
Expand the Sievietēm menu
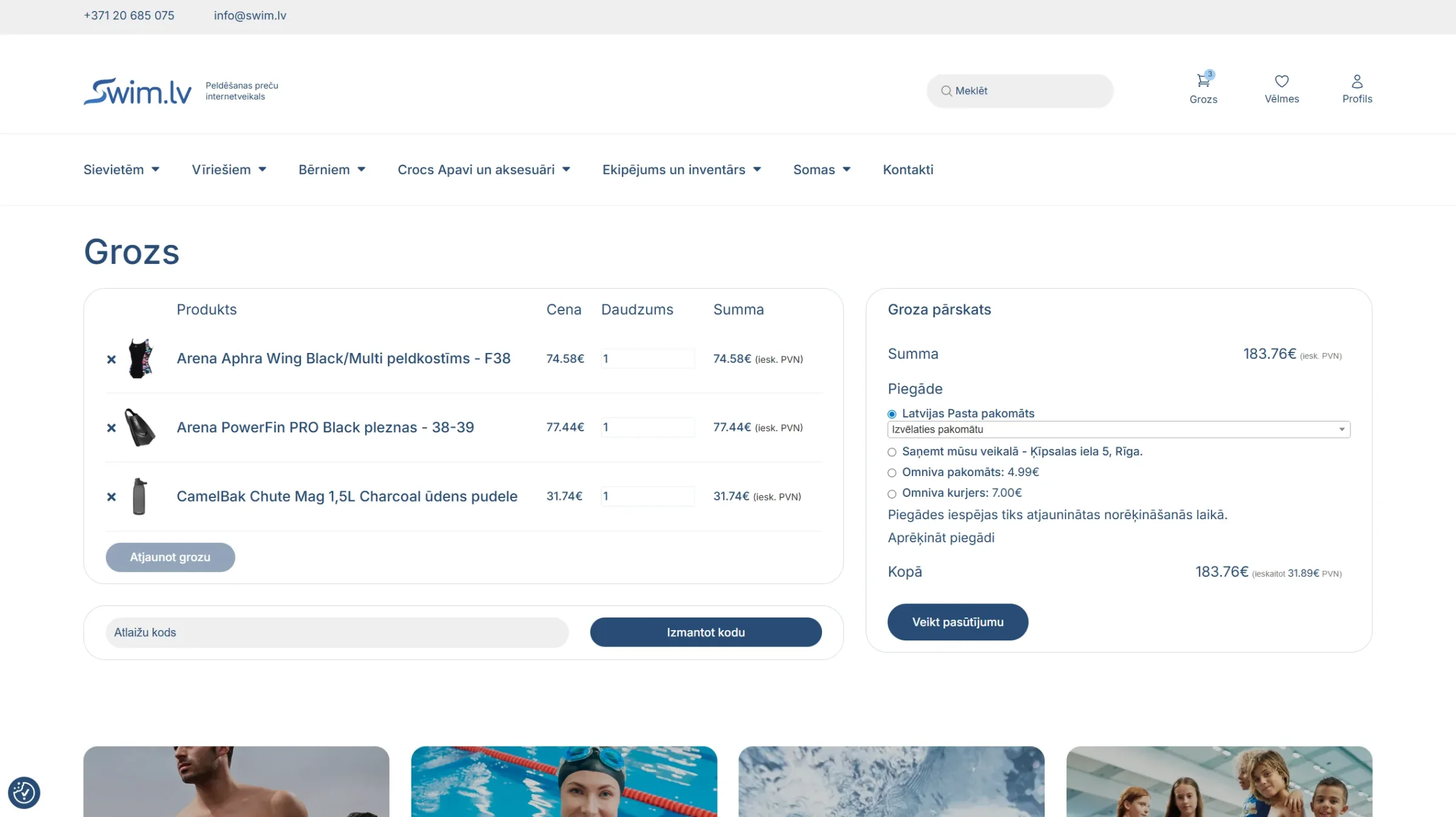(121, 170)
